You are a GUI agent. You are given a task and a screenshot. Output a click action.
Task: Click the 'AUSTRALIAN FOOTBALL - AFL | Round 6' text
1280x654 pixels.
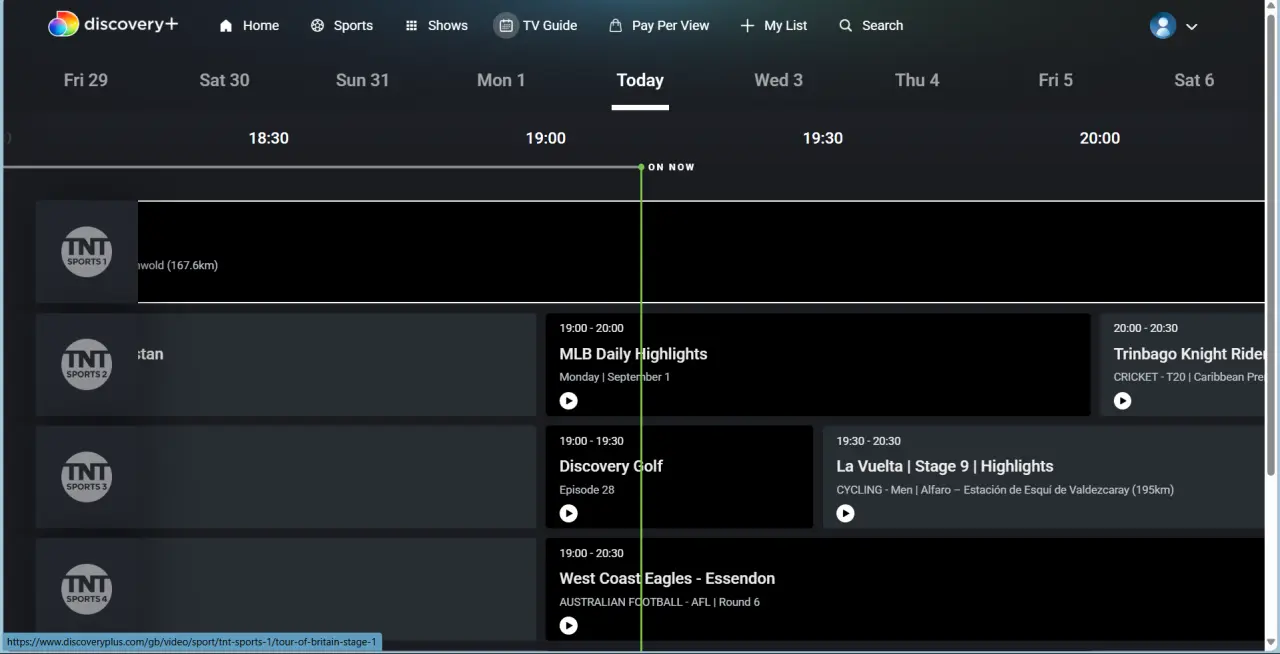pyautogui.click(x=660, y=602)
